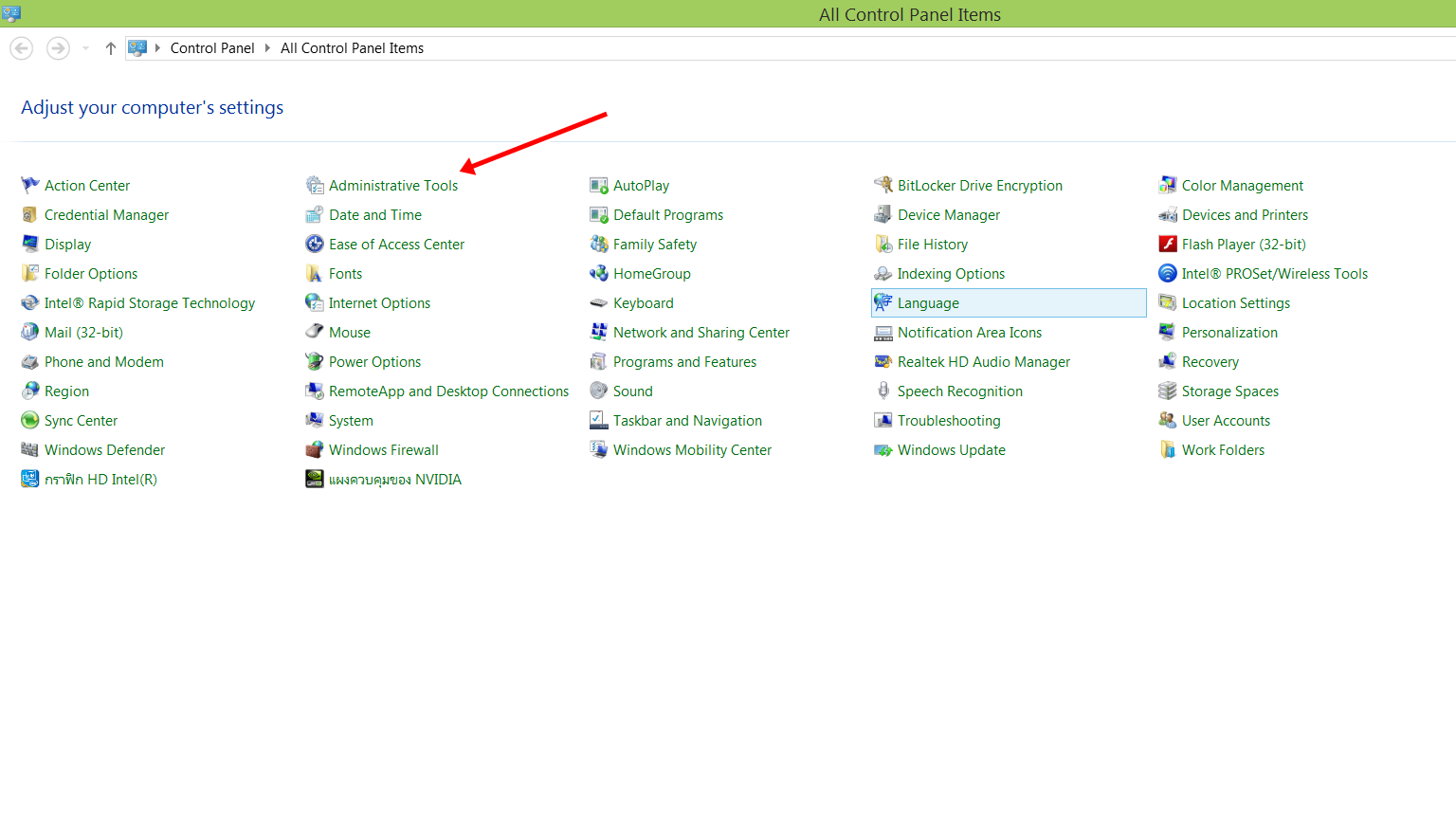The image size is (1456, 819).
Task: Open the Language settings link
Action: (928, 302)
